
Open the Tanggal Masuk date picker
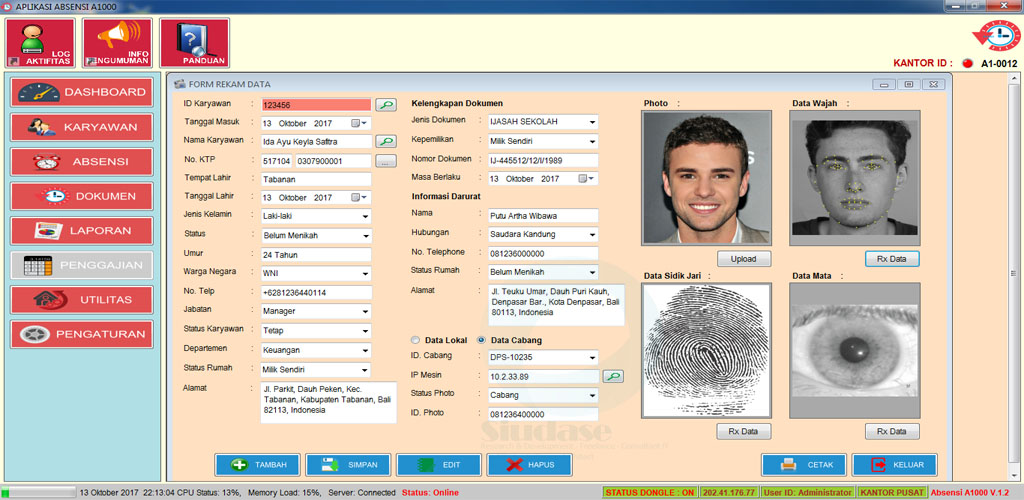click(359, 123)
